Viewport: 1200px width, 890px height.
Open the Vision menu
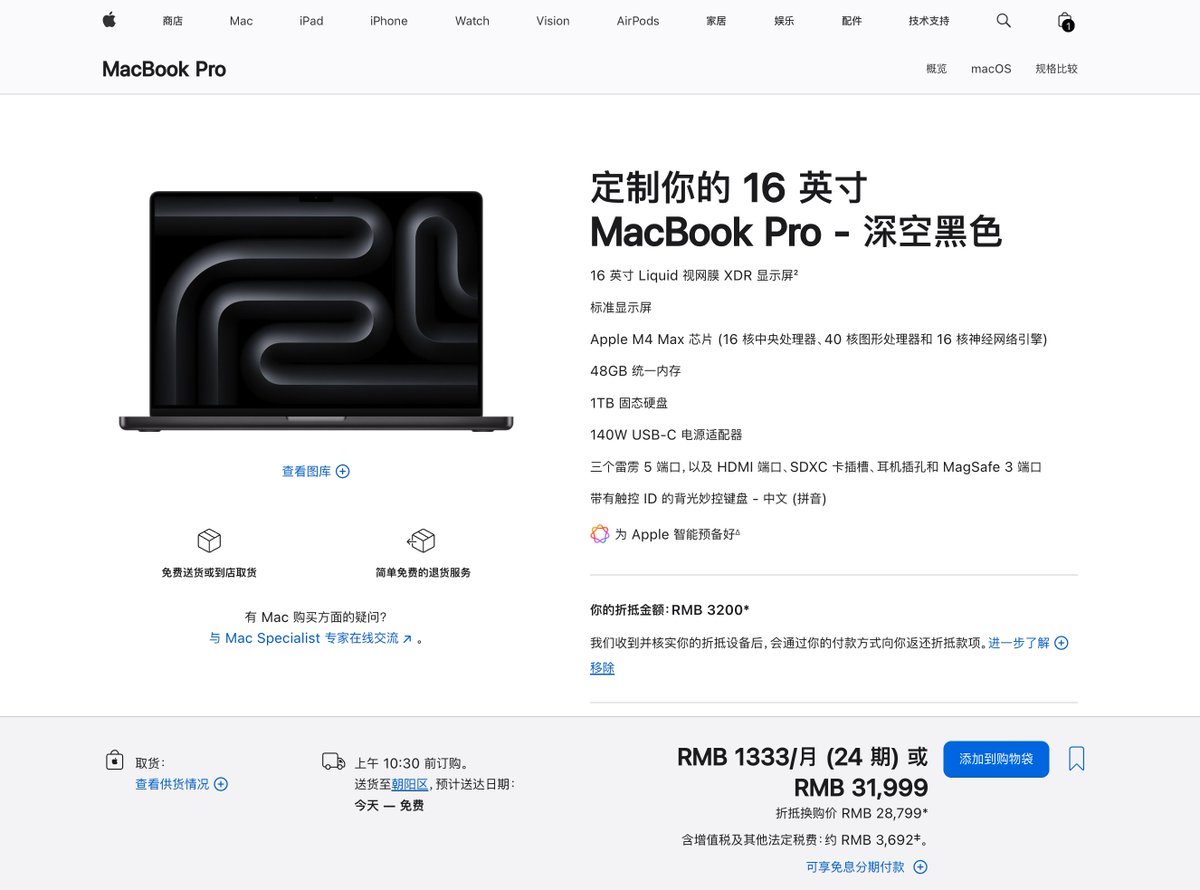click(x=553, y=21)
